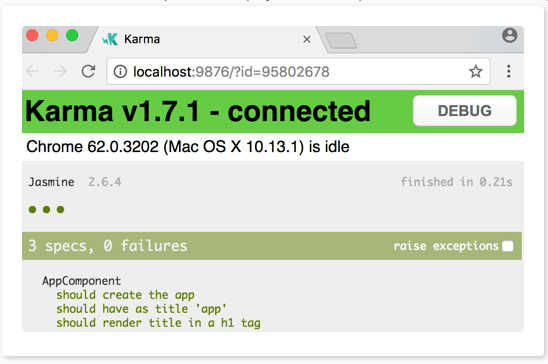This screenshot has height=364, width=548.
Task: Open spec "should have as title 'app'"
Action: [x=142, y=309]
